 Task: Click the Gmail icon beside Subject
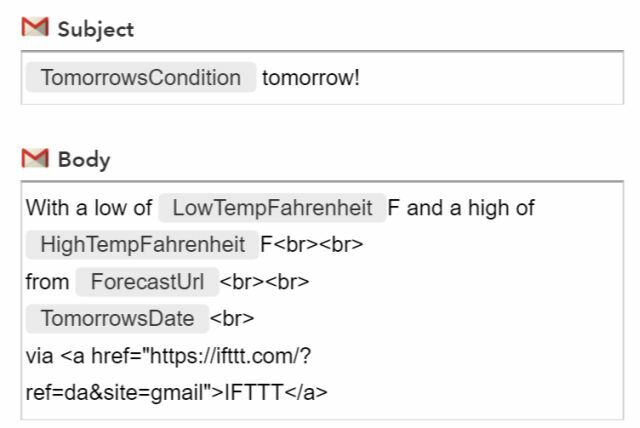(35, 27)
